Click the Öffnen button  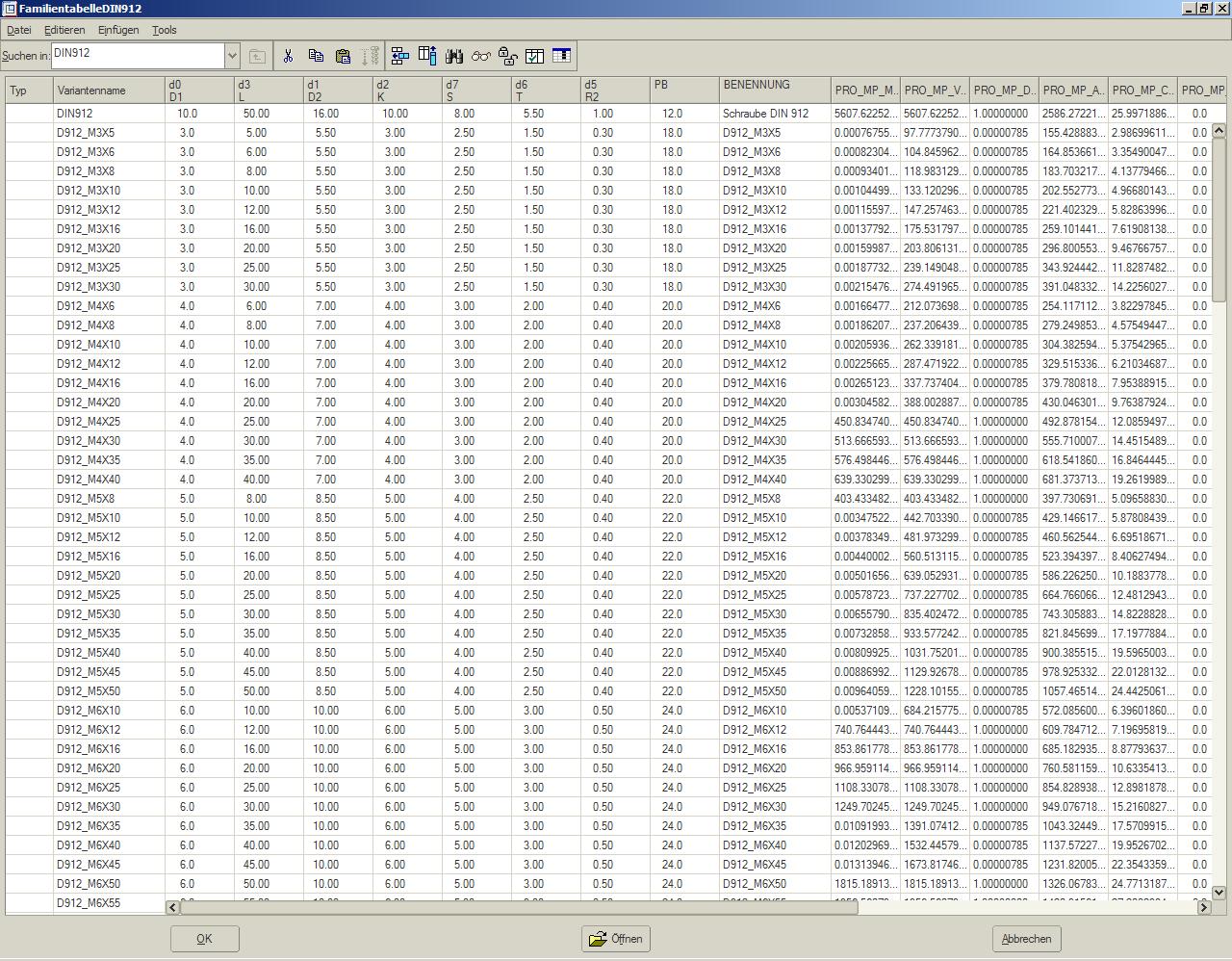tap(616, 939)
